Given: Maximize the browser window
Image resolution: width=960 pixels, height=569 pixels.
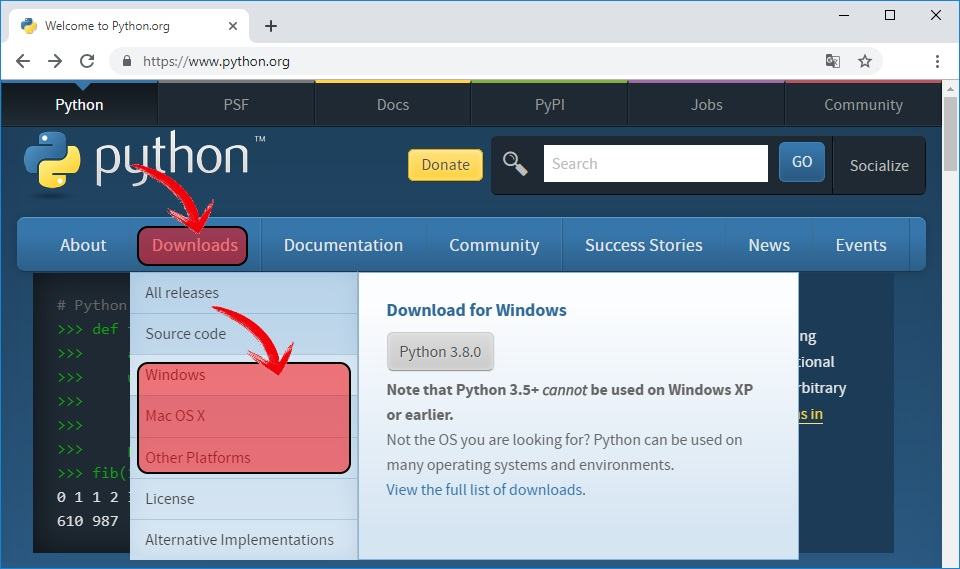Looking at the screenshot, I should coord(890,15).
